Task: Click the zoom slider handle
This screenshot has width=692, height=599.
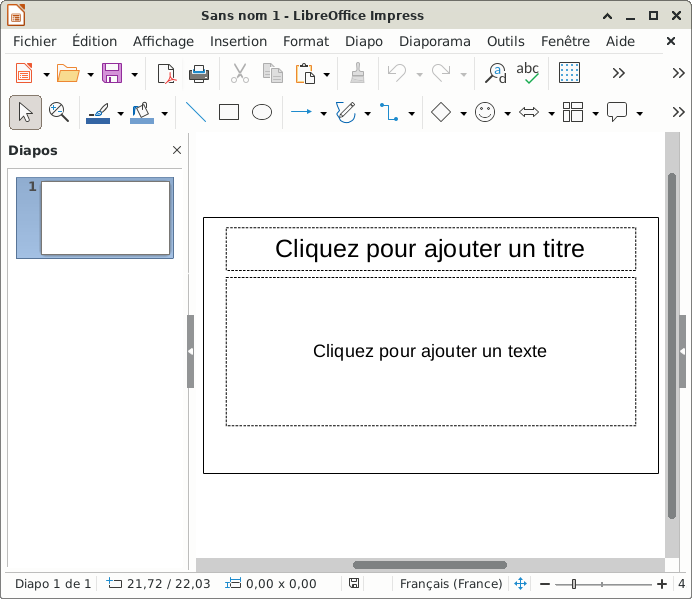Action: [x=574, y=584]
